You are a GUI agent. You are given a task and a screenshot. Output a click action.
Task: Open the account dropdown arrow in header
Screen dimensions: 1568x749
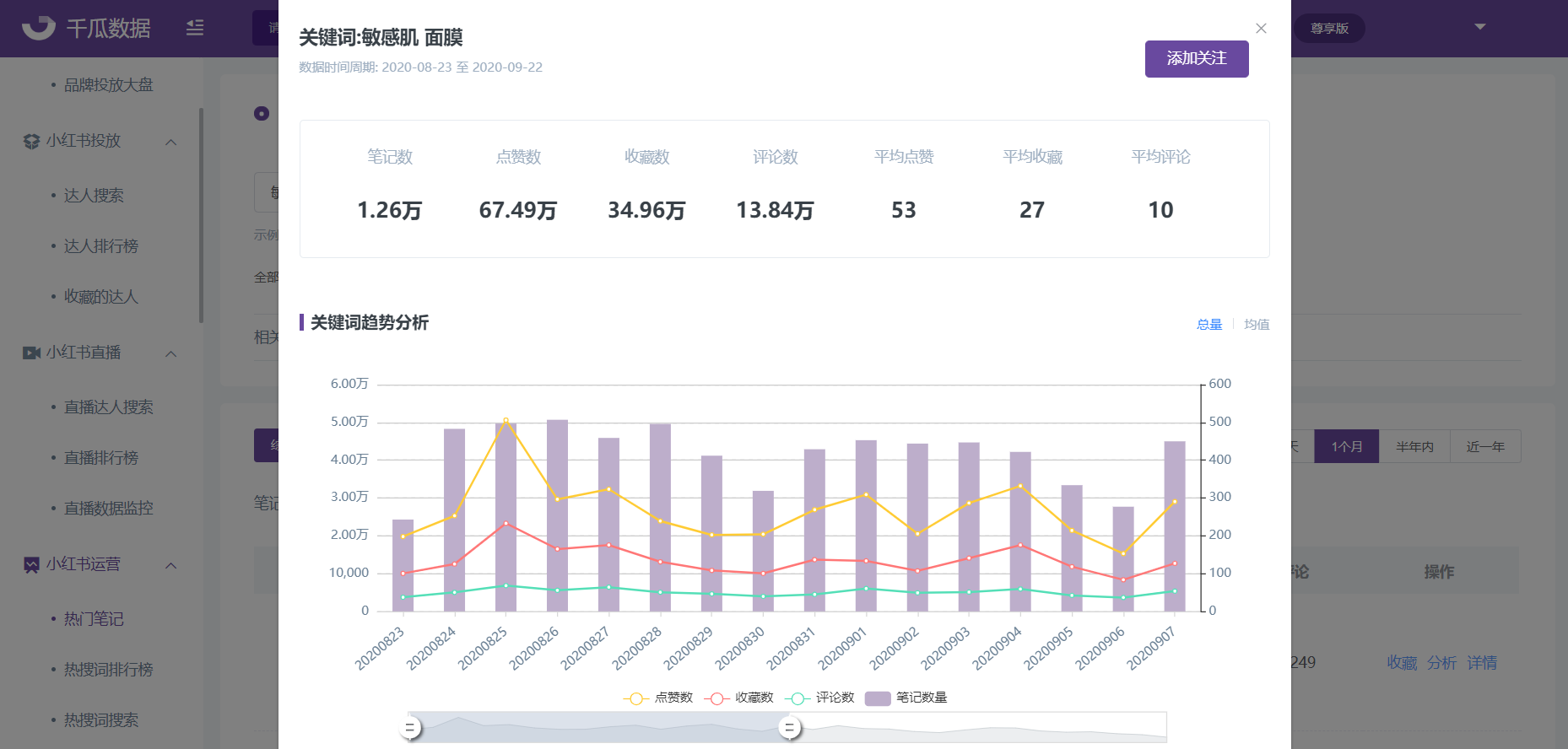[x=1479, y=27]
